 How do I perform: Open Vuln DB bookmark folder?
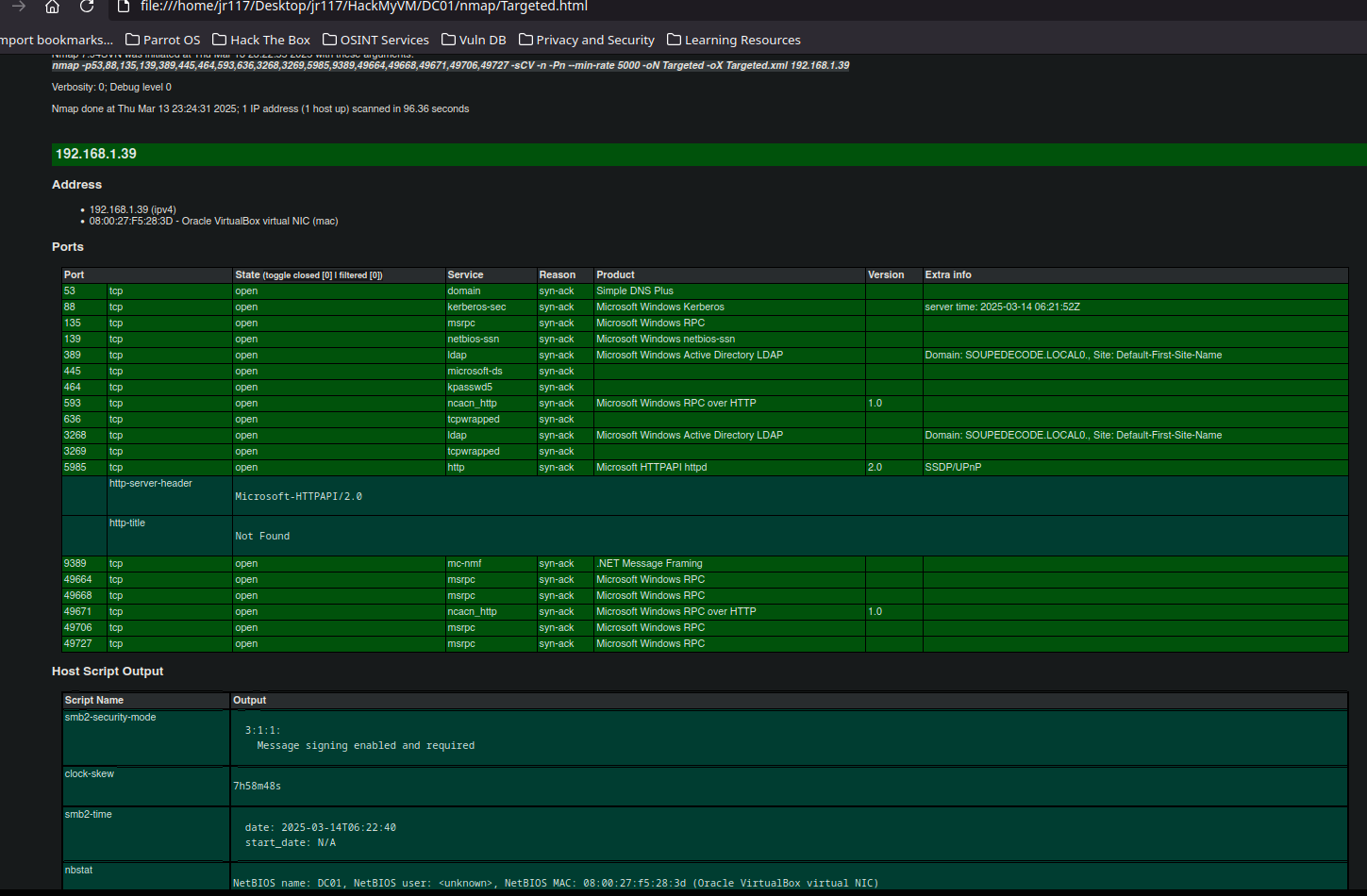click(x=474, y=40)
